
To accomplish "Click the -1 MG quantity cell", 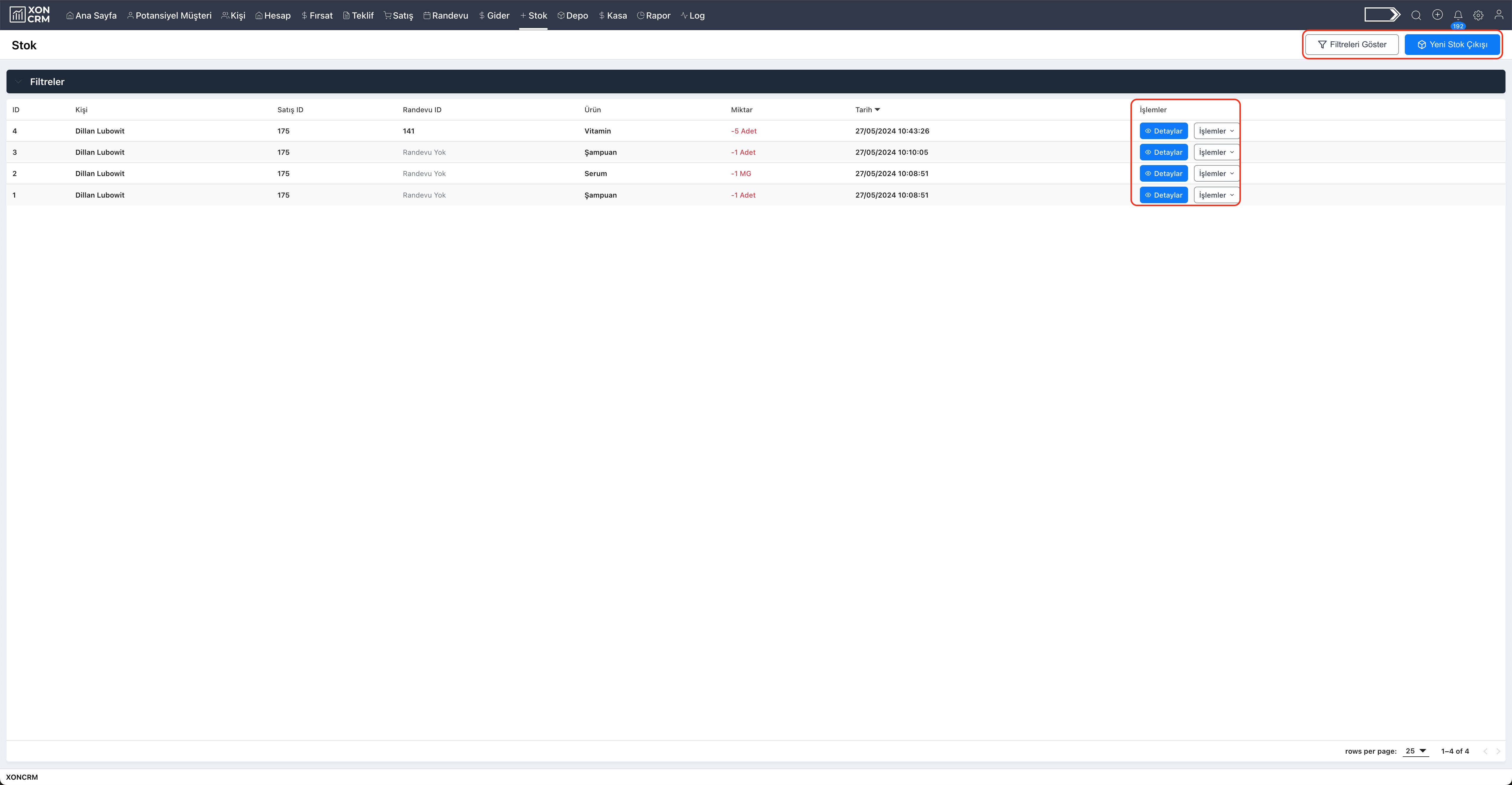I will point(741,173).
